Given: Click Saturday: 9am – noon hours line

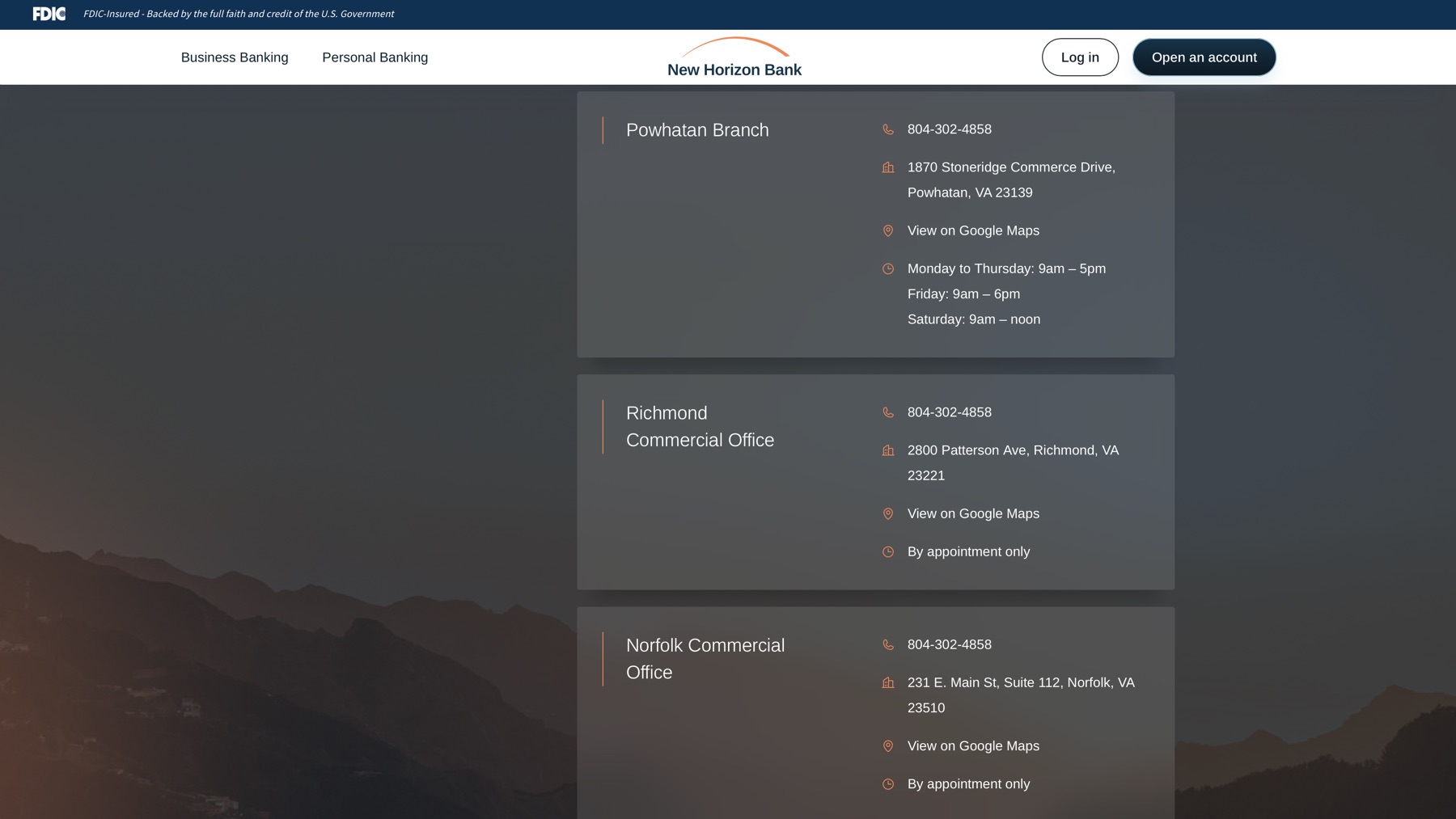Looking at the screenshot, I should (974, 319).
